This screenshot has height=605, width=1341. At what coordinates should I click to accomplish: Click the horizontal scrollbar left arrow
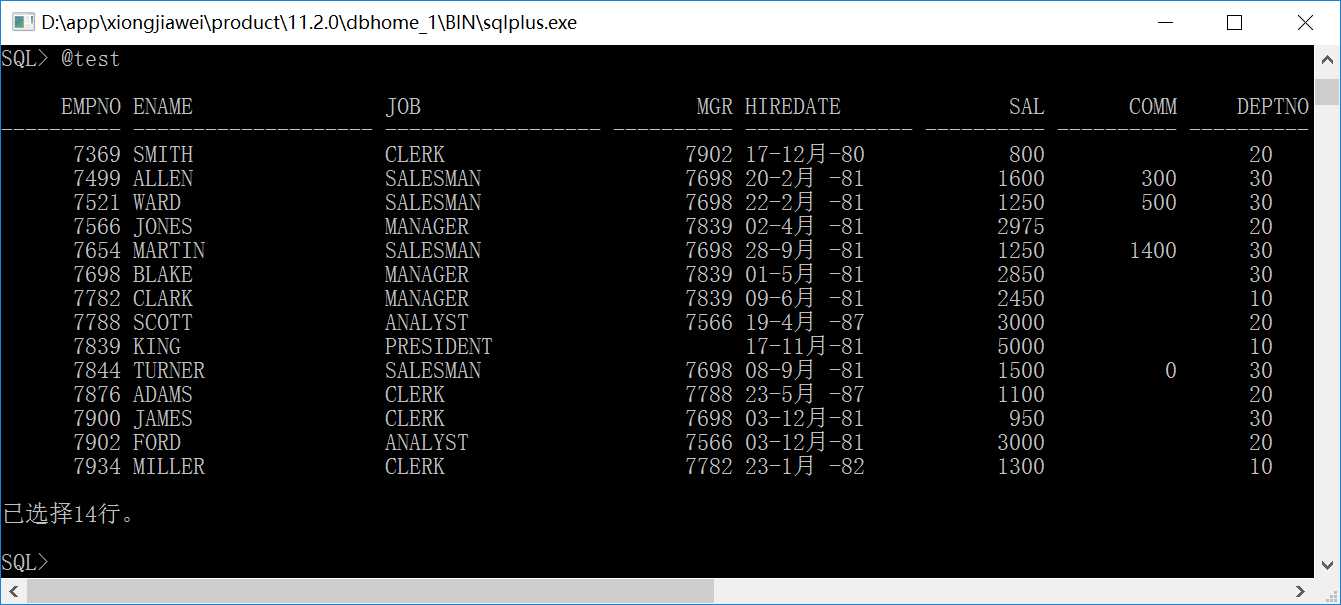click(x=13, y=591)
